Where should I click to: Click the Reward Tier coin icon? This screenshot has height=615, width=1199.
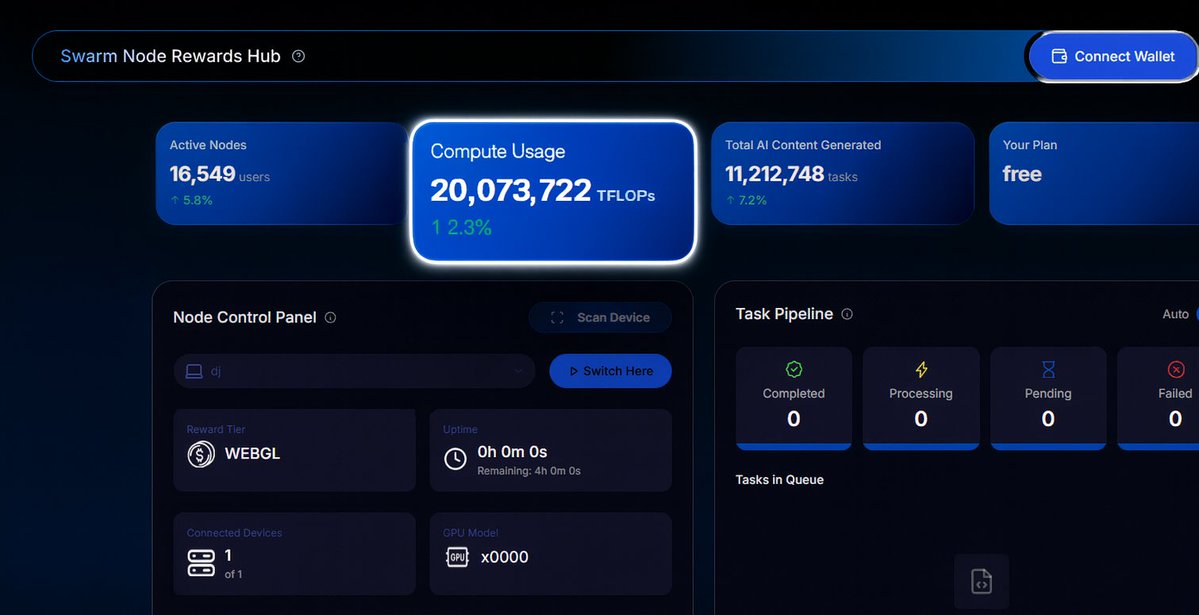point(201,454)
